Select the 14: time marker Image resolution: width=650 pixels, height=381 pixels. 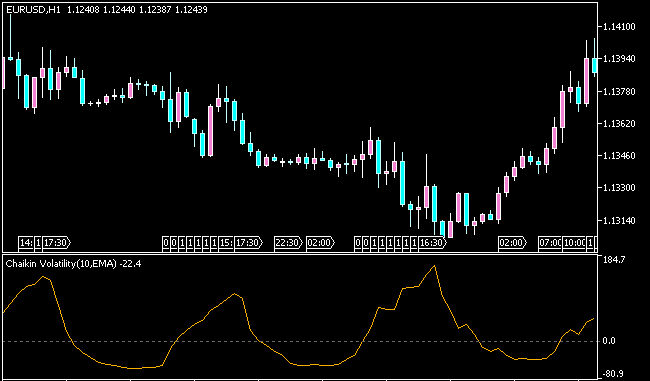pos(26,243)
